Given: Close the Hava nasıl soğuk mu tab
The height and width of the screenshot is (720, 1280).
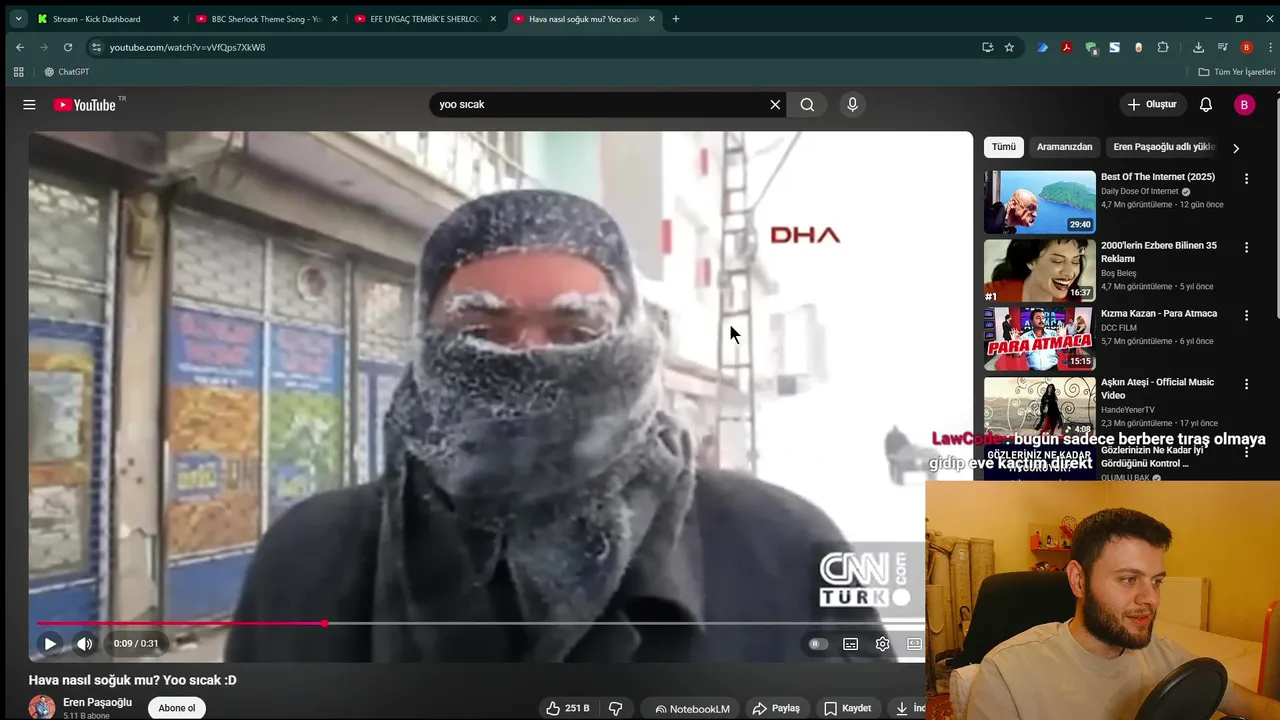Looking at the screenshot, I should 652,19.
